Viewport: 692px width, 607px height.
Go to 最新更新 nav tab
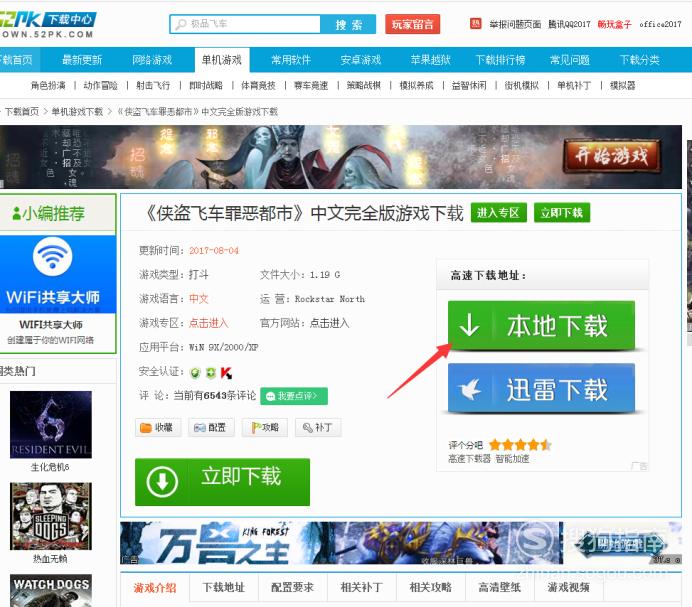point(82,60)
